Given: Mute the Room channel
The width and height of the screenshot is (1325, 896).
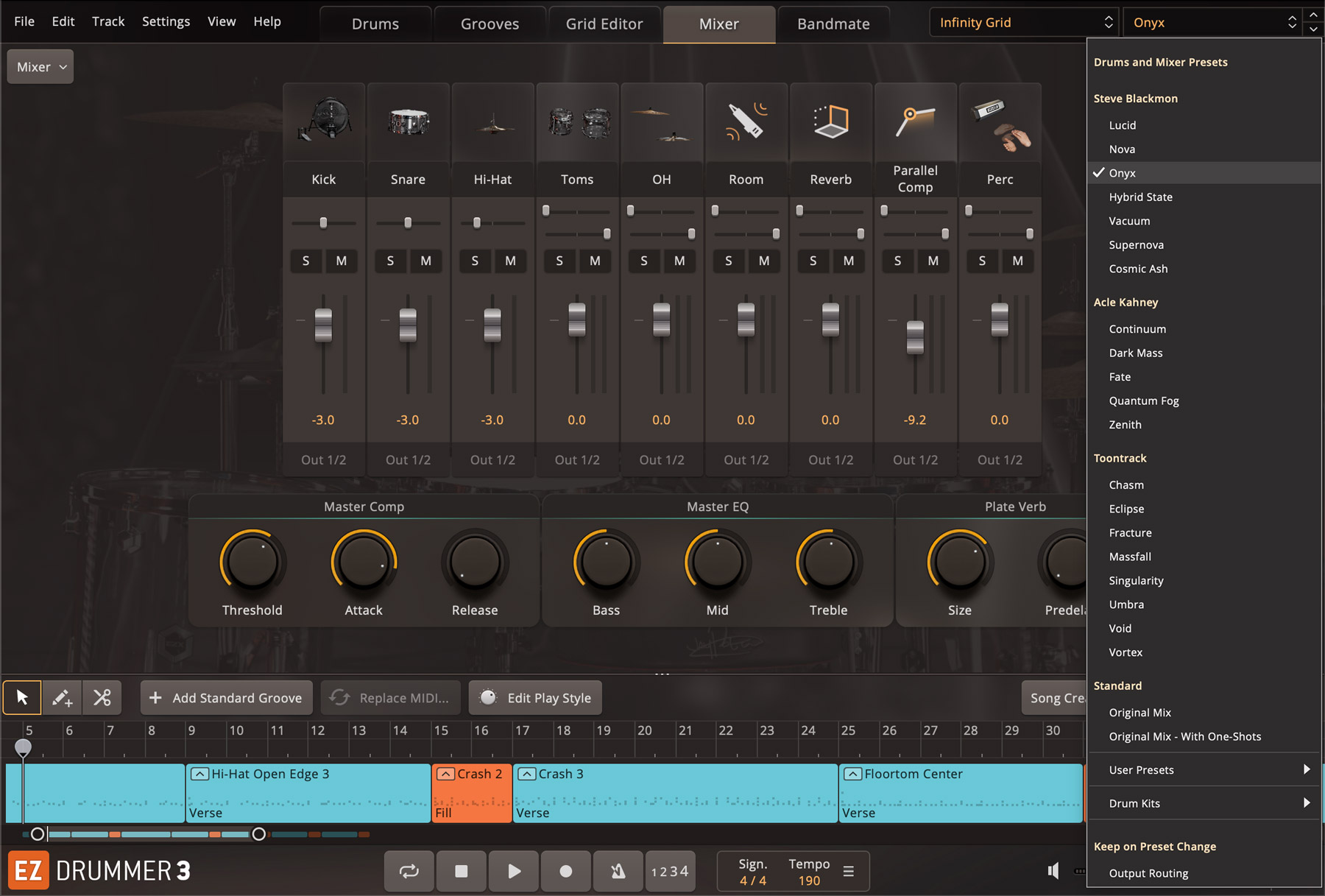Looking at the screenshot, I should pyautogui.click(x=764, y=261).
